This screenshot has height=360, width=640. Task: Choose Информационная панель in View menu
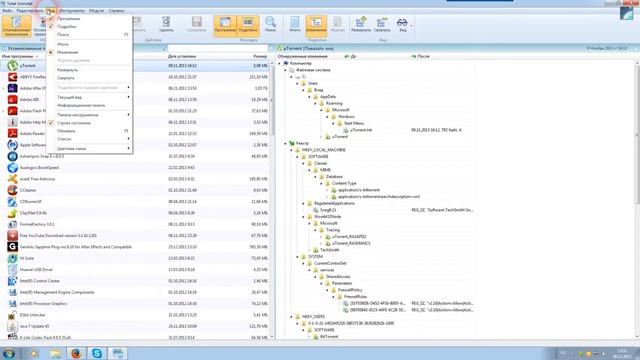(90, 105)
